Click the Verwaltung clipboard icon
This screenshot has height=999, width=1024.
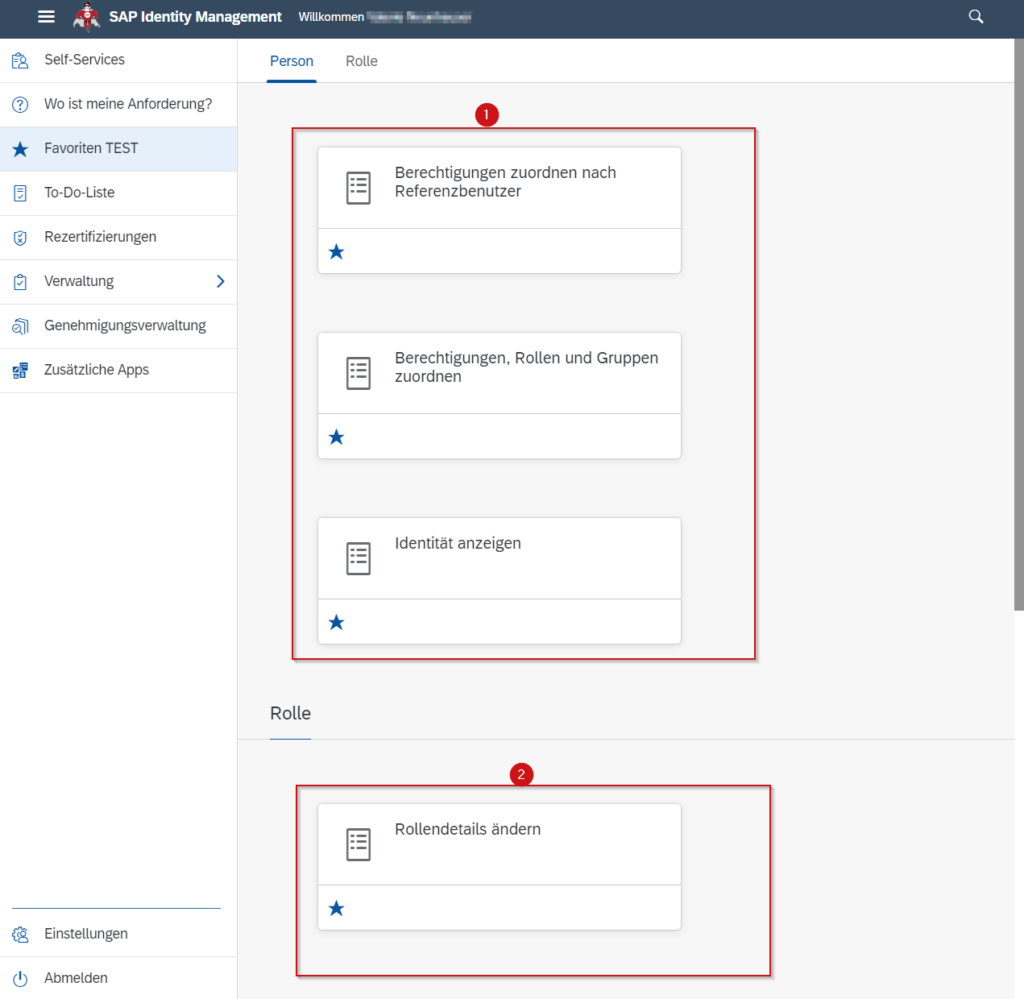point(20,282)
